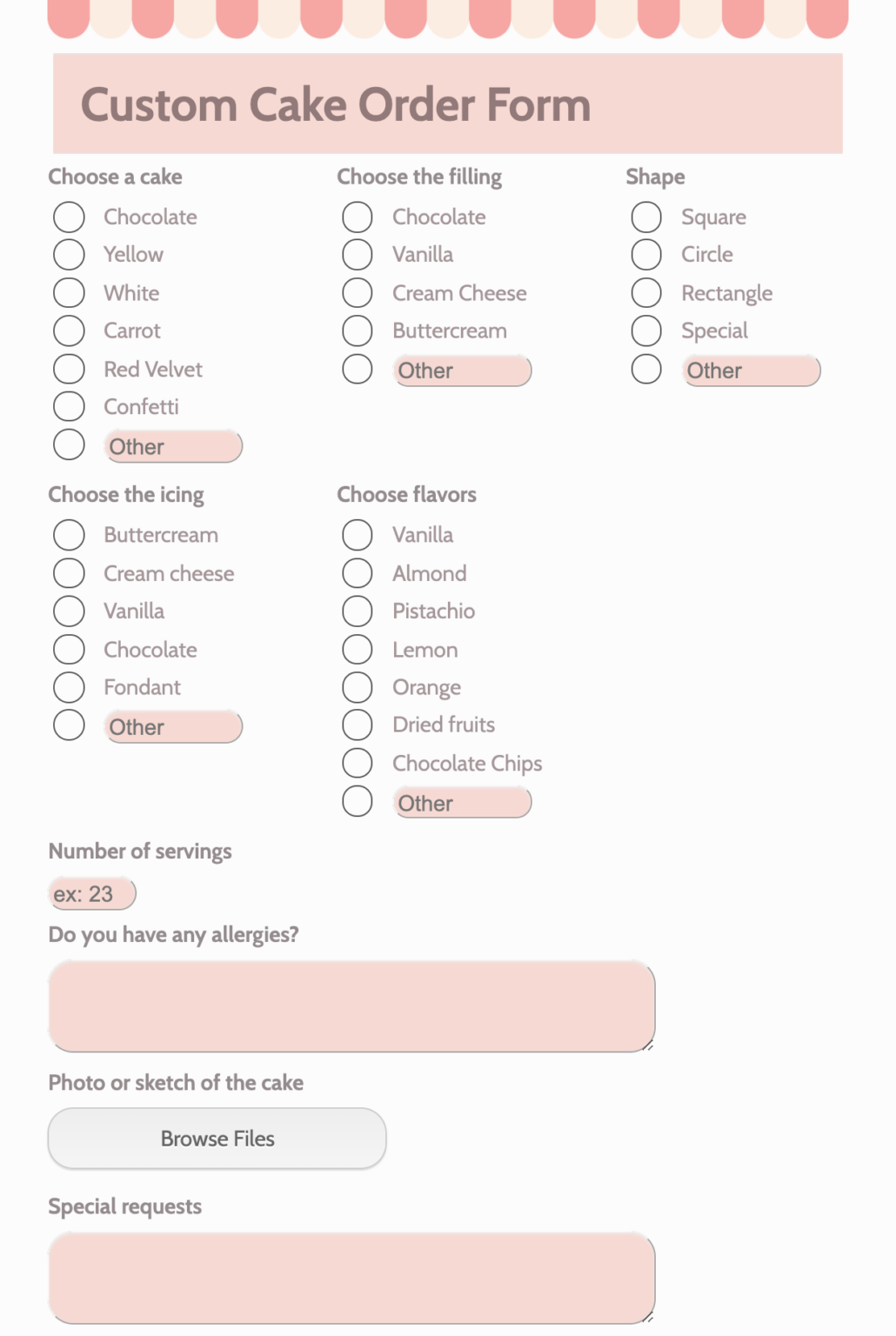The height and width of the screenshot is (1336, 896).
Task: Pick Cream Cheese filling
Action: pyautogui.click(x=357, y=292)
